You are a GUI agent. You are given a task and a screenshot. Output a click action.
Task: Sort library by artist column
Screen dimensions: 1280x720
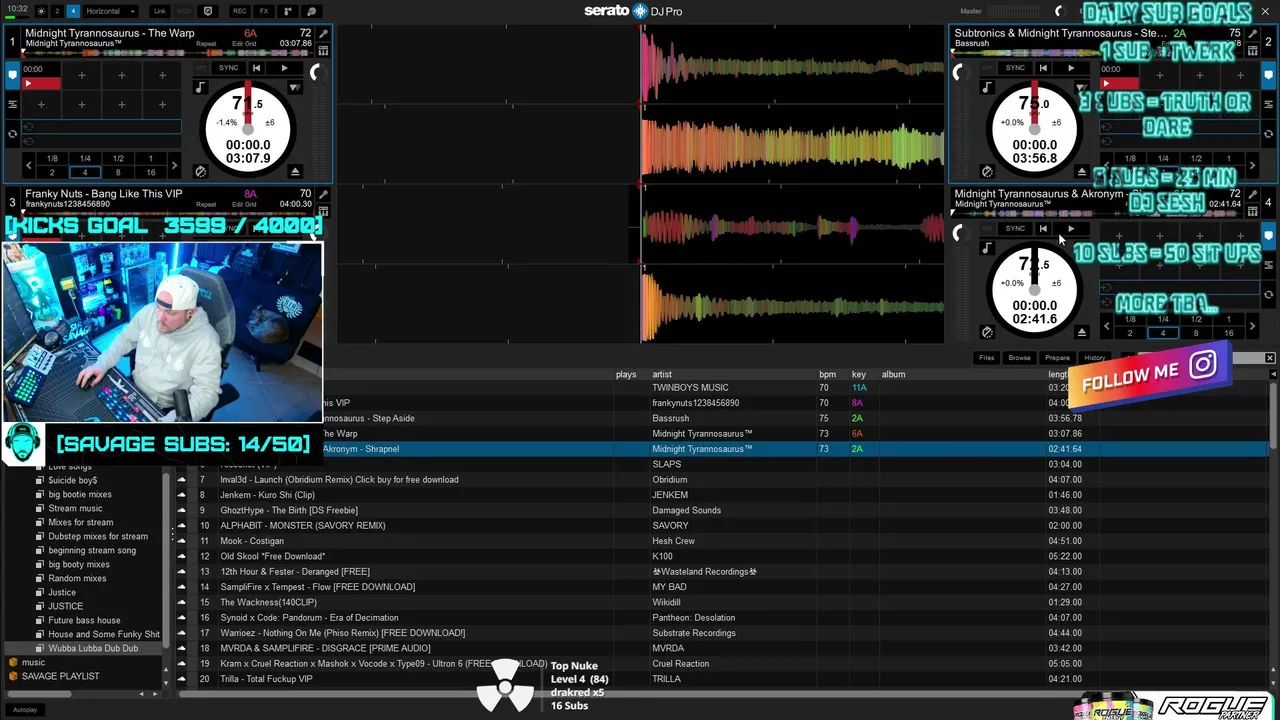662,374
